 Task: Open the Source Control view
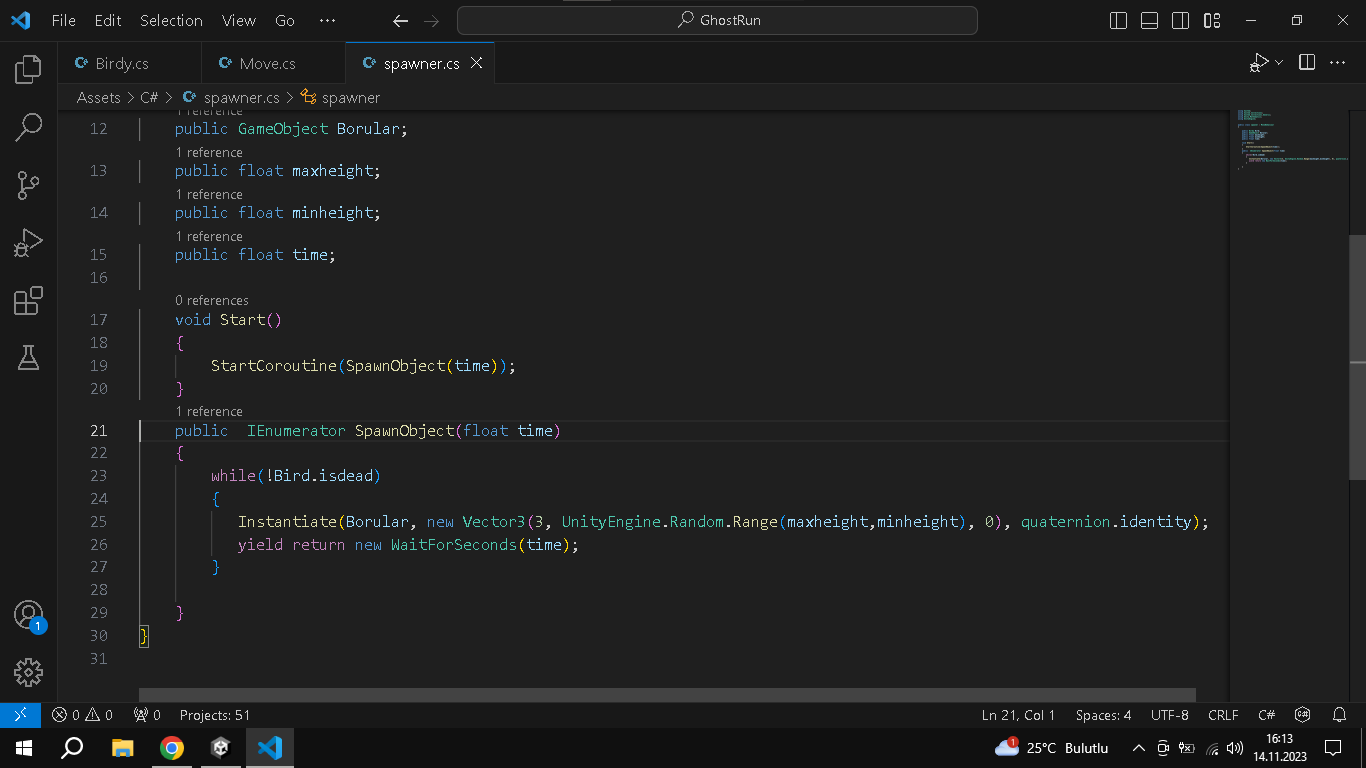28,185
